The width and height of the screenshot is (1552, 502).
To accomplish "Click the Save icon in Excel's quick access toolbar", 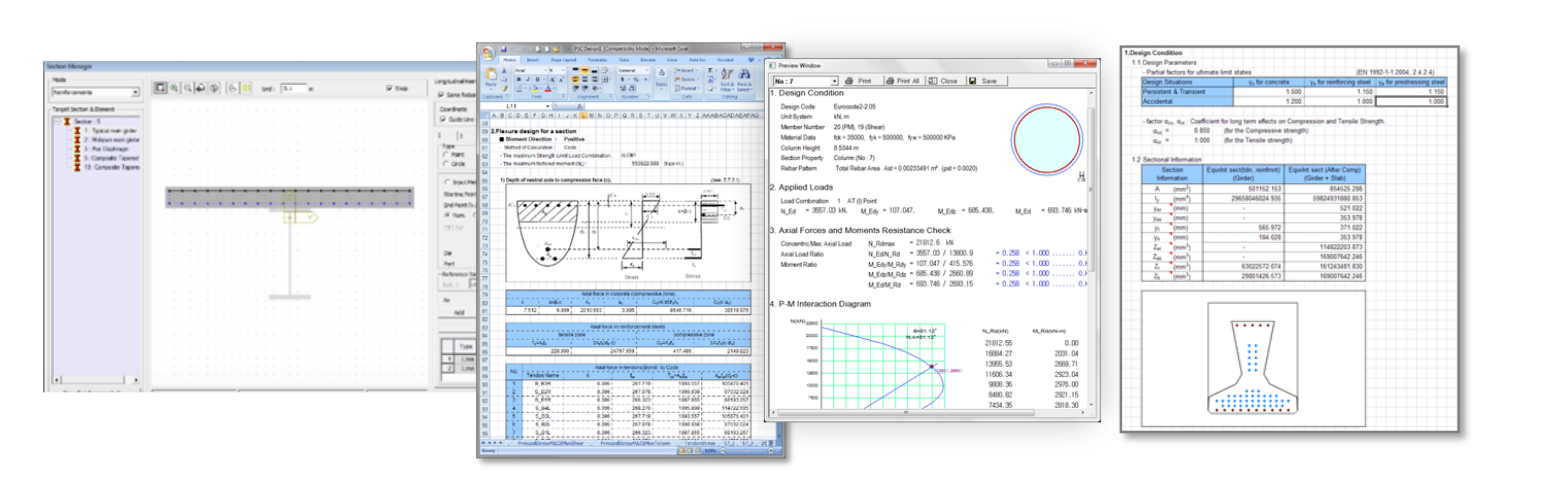I will pyautogui.click(x=504, y=49).
